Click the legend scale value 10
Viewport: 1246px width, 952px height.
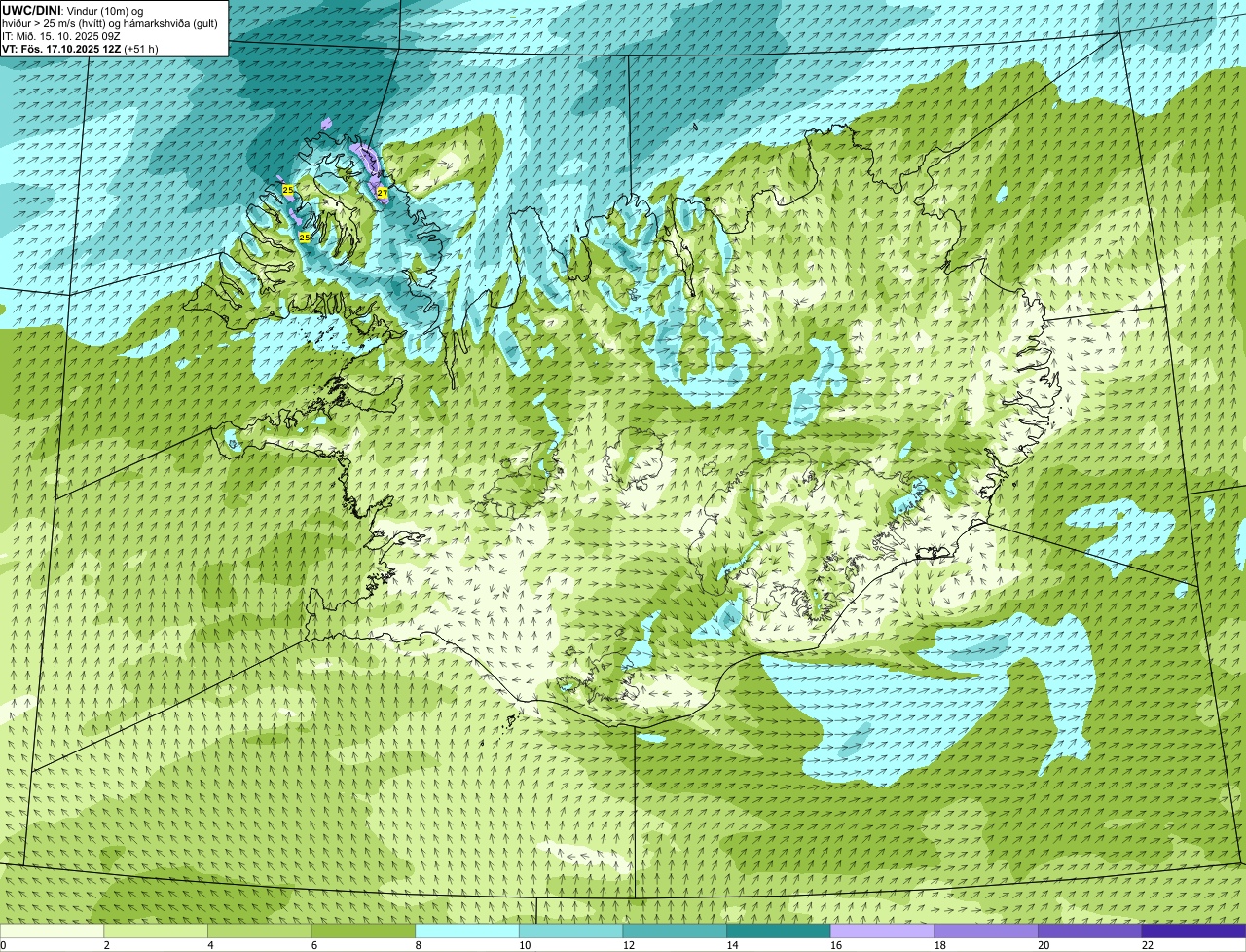(525, 945)
